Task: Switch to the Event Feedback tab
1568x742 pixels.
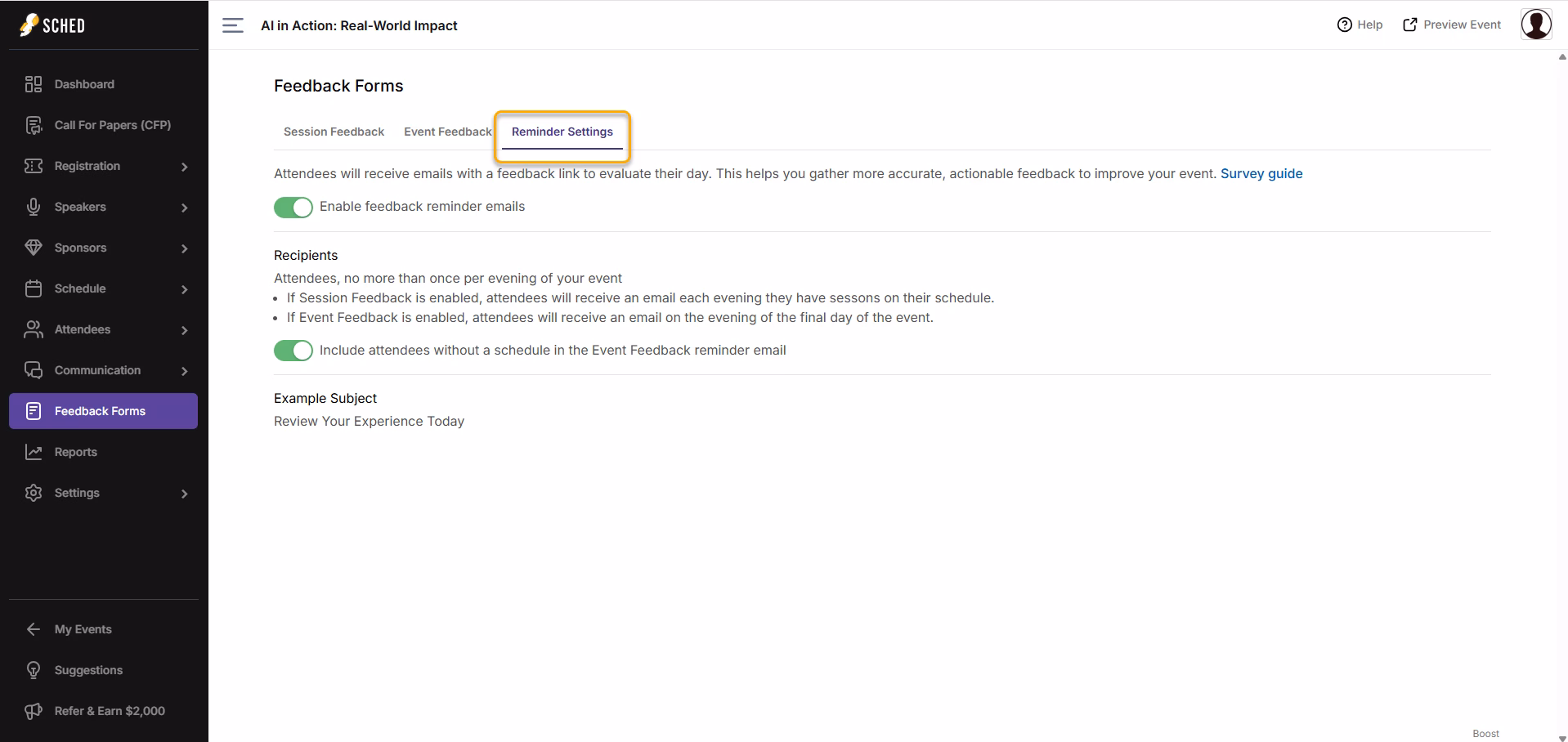Action: coord(448,132)
